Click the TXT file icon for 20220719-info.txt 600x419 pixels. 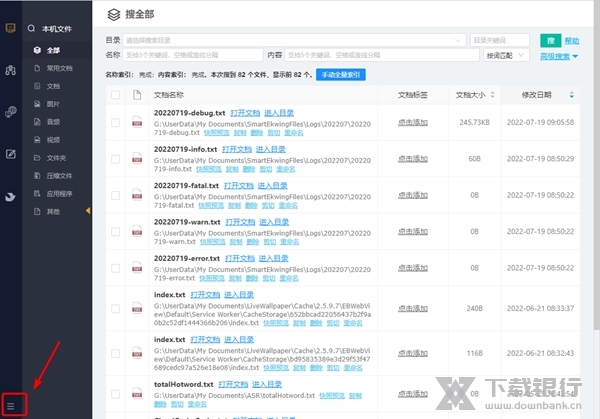pyautogui.click(x=137, y=158)
